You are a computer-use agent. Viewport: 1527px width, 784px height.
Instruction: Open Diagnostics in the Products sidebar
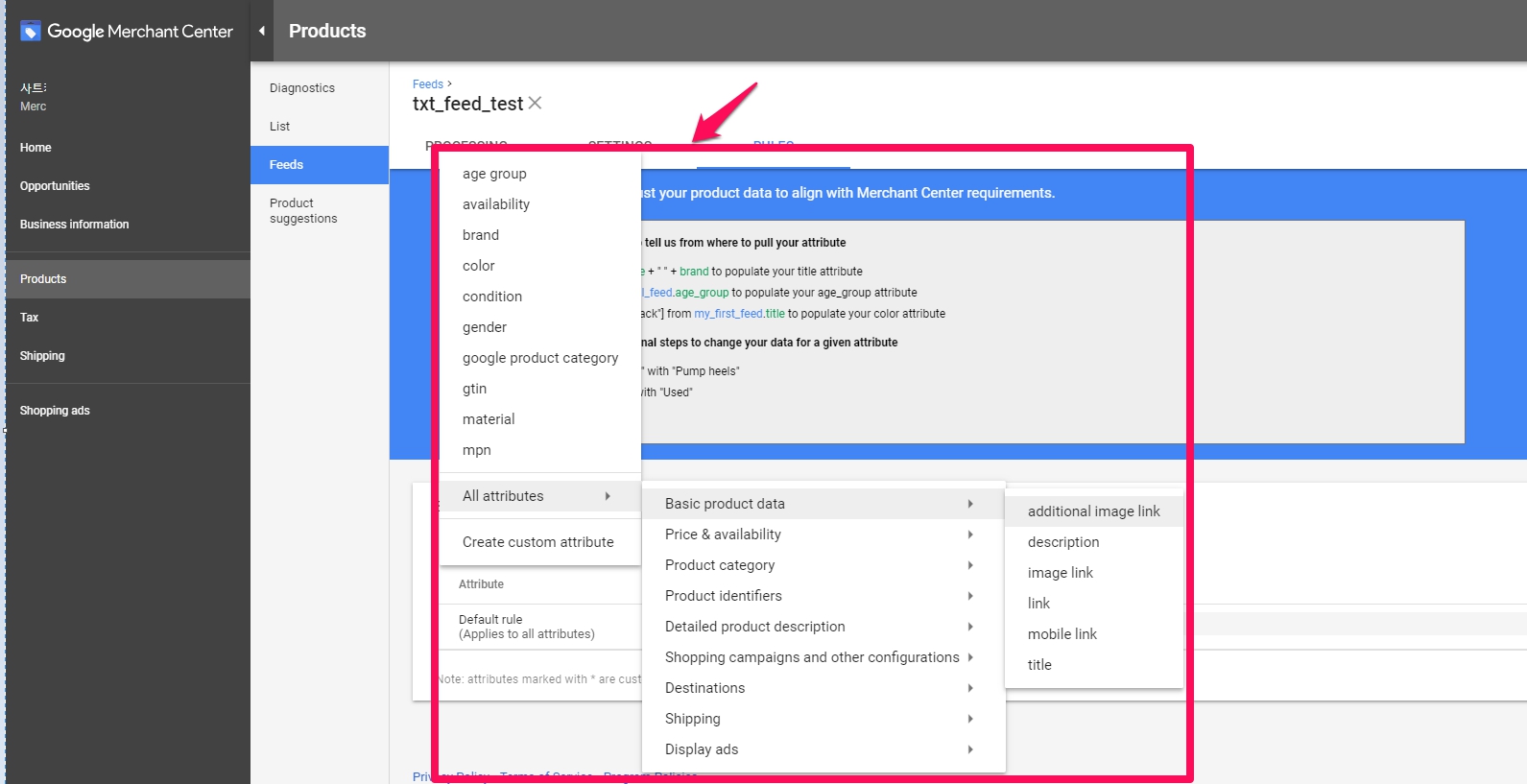click(x=302, y=88)
